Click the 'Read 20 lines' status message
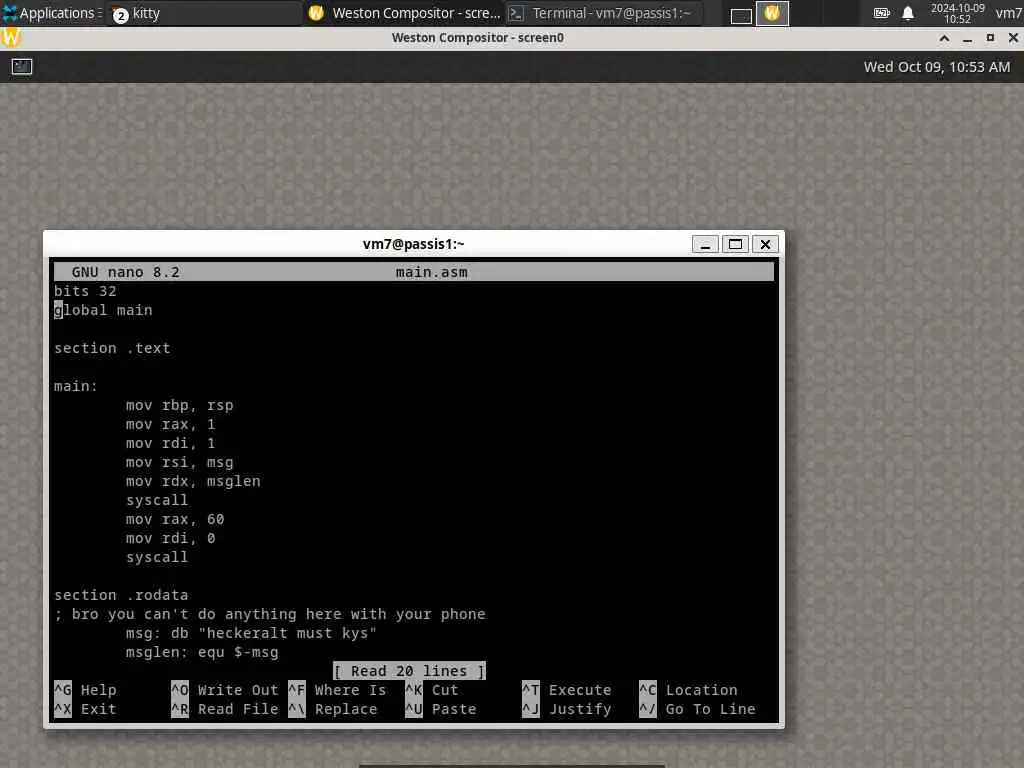Viewport: 1024px width, 768px height. click(409, 671)
